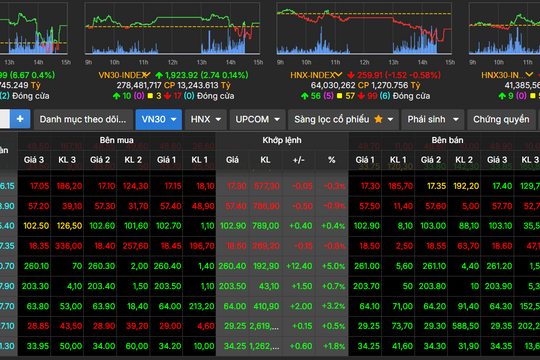
Task: Click the +5.0% percent value
Action: pos(333,266)
